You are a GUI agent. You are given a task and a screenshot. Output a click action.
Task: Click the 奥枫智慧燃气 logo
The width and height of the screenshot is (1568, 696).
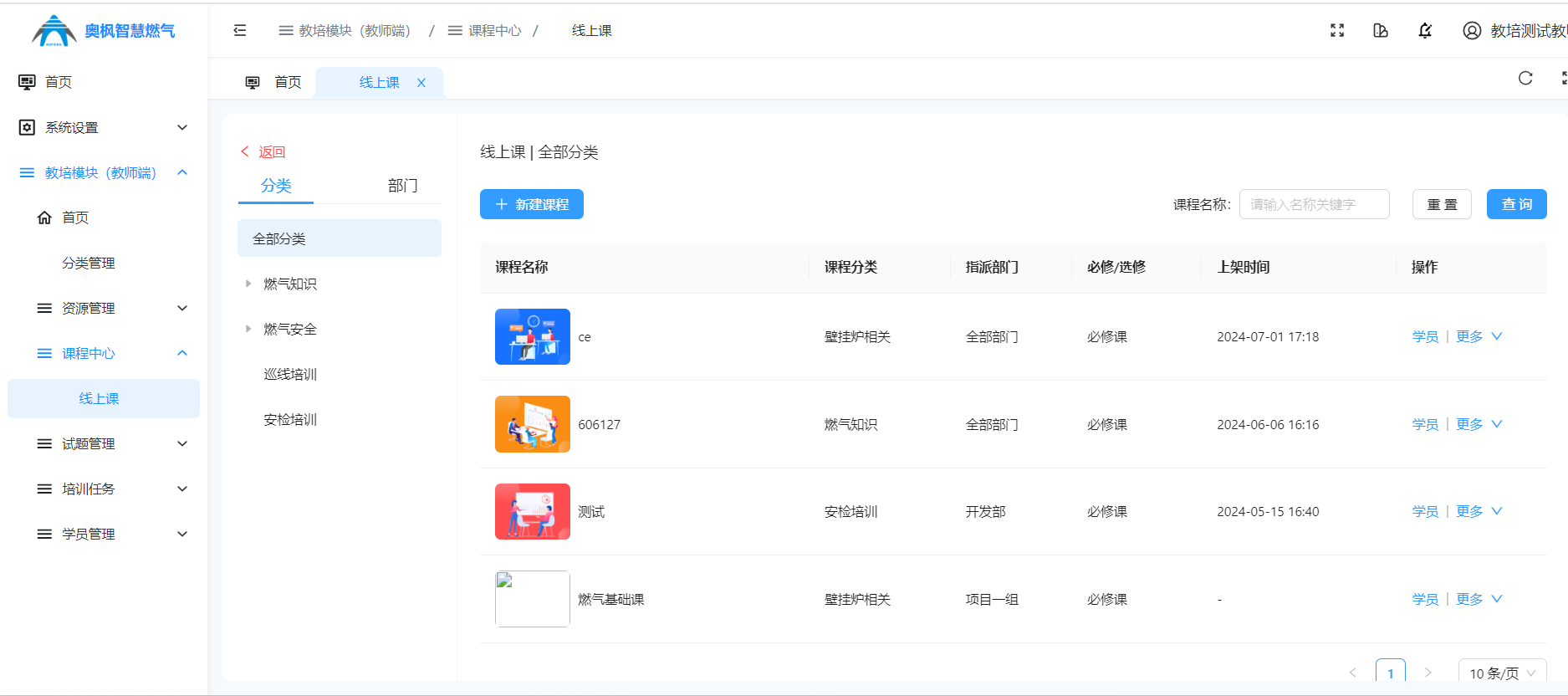point(103,30)
